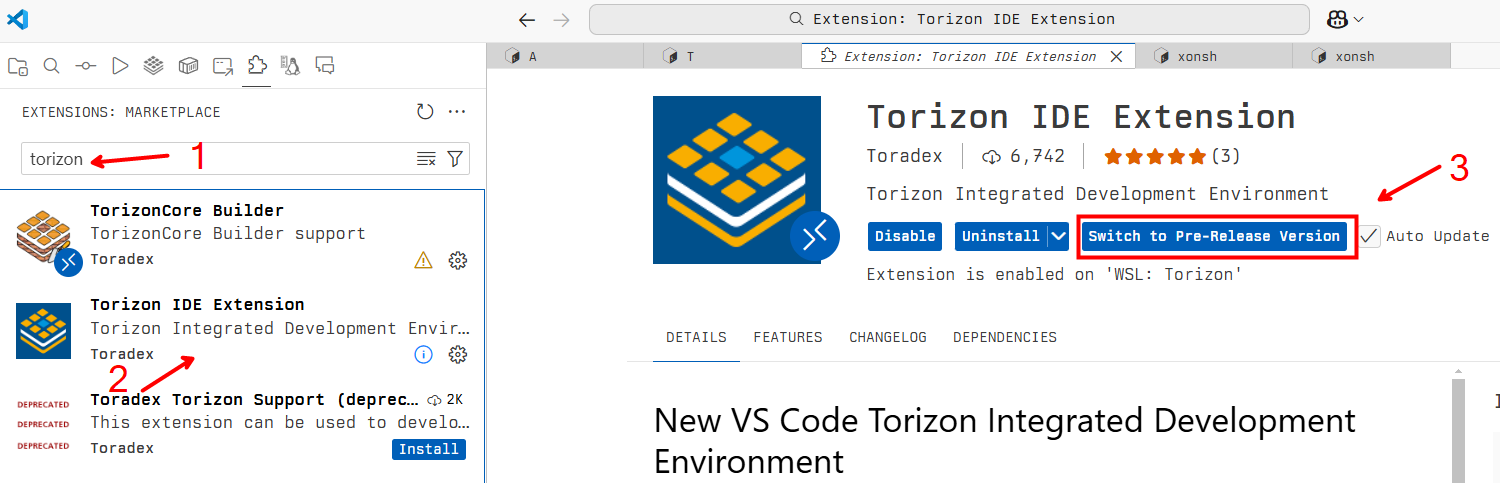Refresh the Extensions Marketplace list
1500x483 pixels.
(425, 112)
